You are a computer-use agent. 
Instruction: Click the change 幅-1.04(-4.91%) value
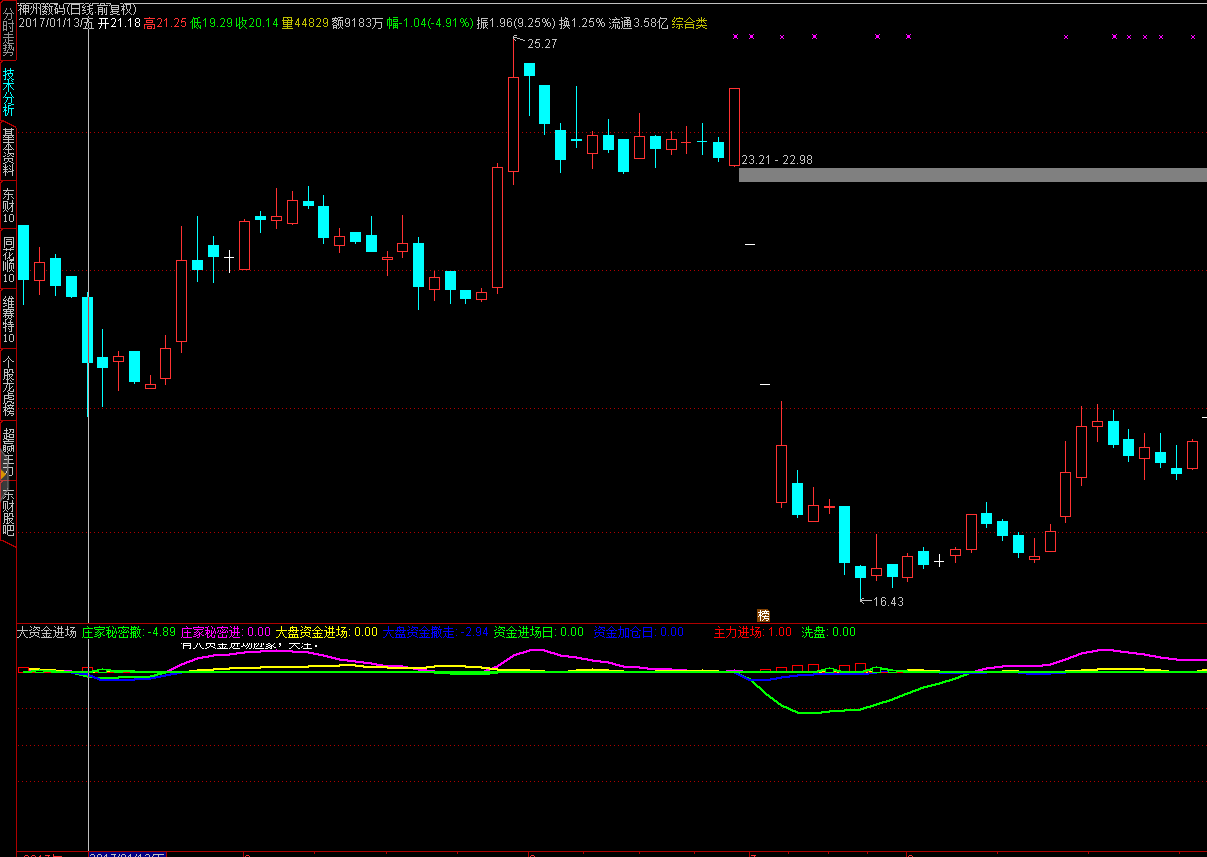tap(430, 23)
